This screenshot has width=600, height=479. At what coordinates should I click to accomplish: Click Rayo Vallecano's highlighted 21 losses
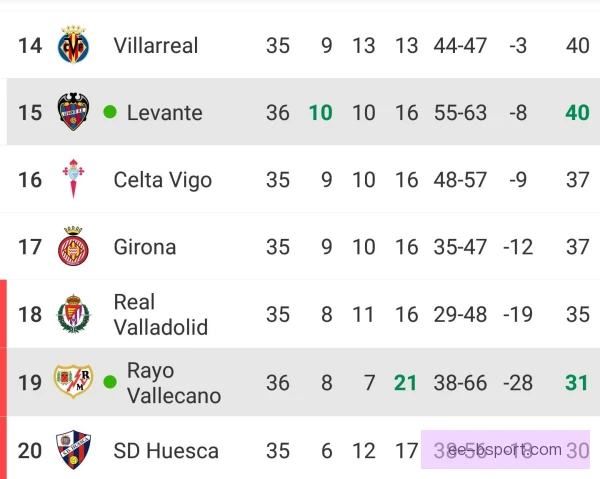coord(405,383)
